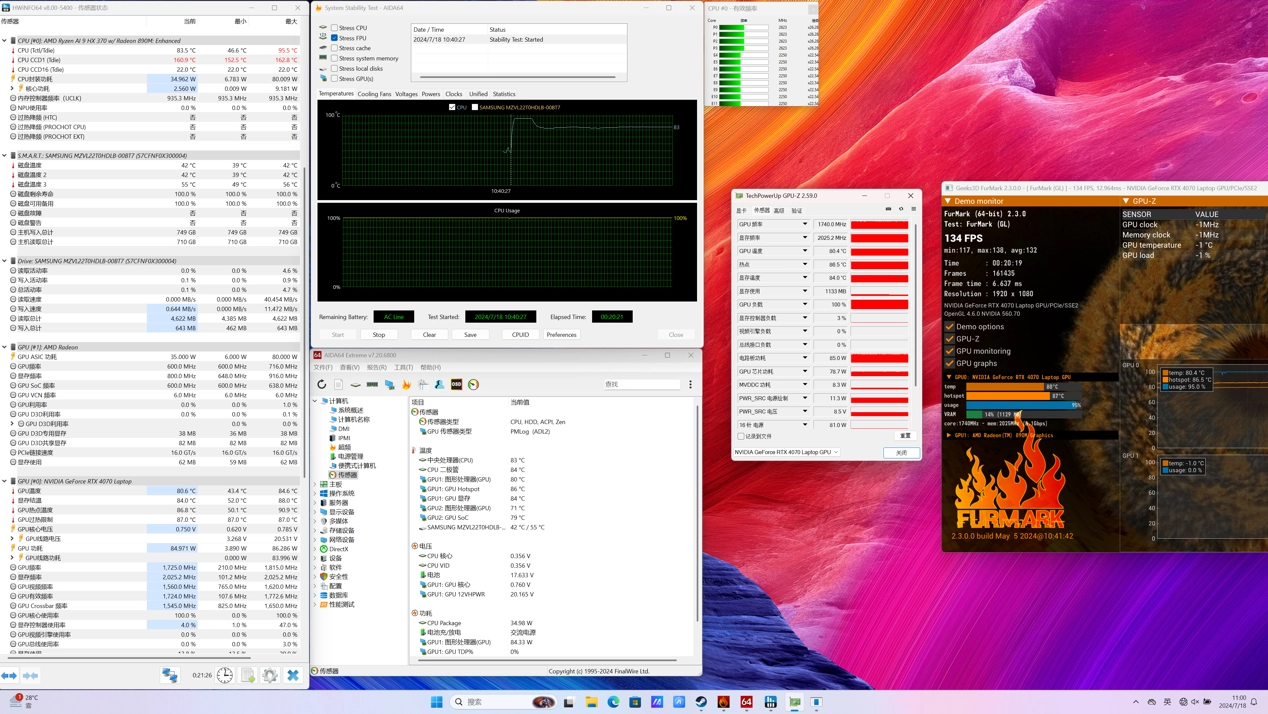1268x714 pixels.
Task: Open HWiNFO settings gear icon
Action: click(270, 676)
